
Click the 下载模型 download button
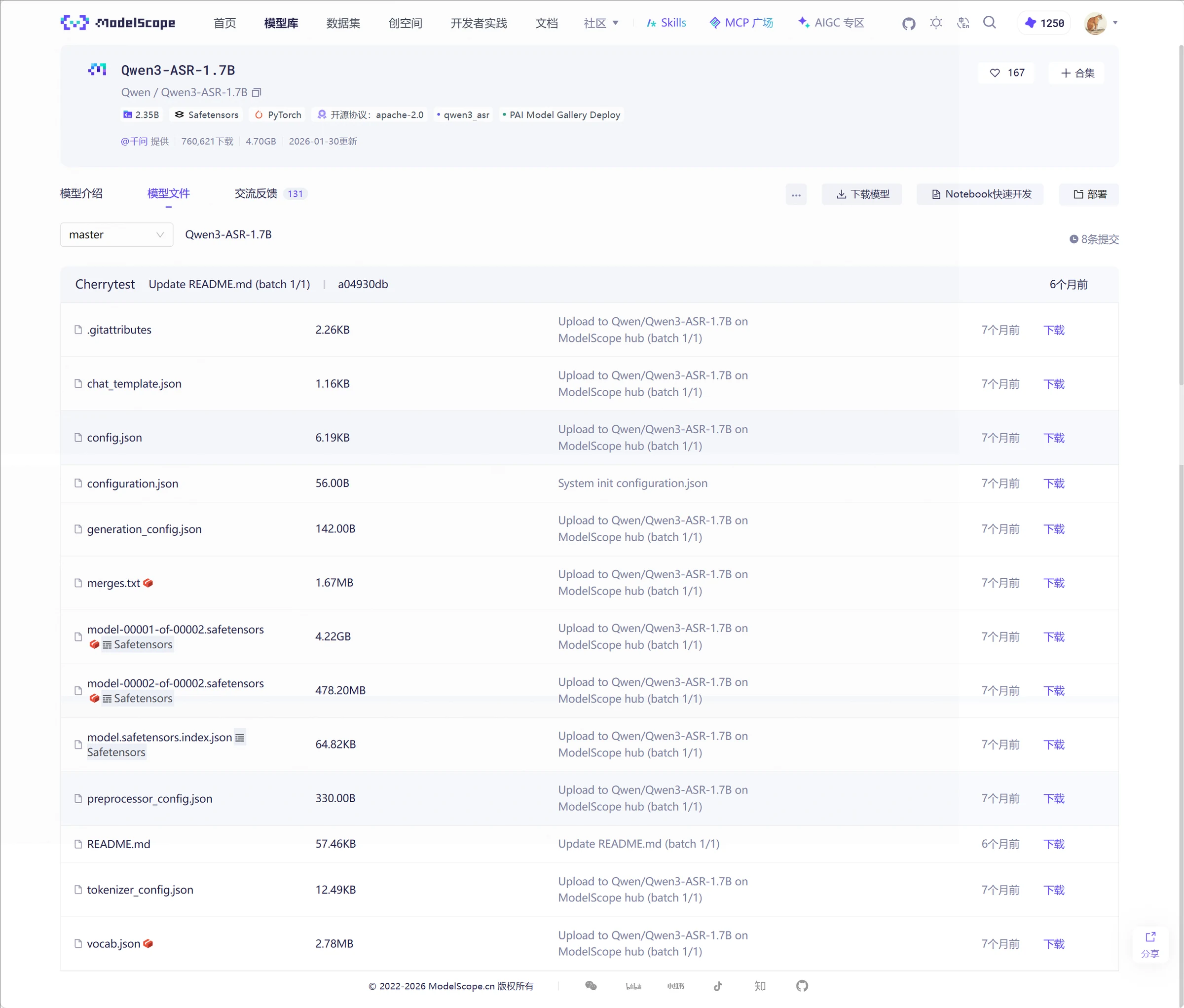[x=862, y=194]
